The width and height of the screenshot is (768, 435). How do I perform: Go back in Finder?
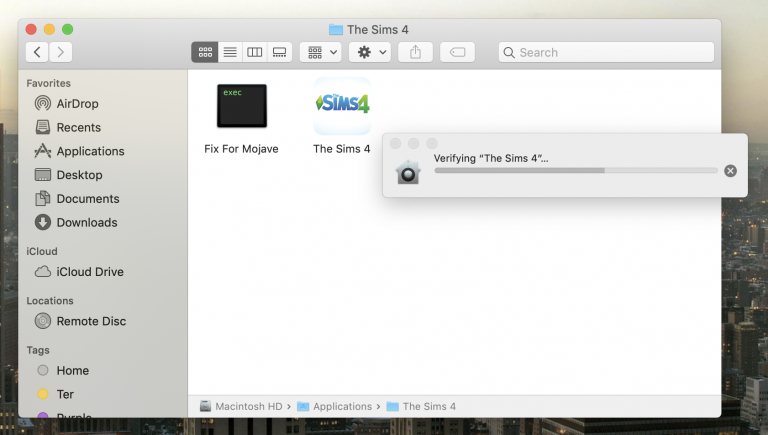(x=37, y=52)
